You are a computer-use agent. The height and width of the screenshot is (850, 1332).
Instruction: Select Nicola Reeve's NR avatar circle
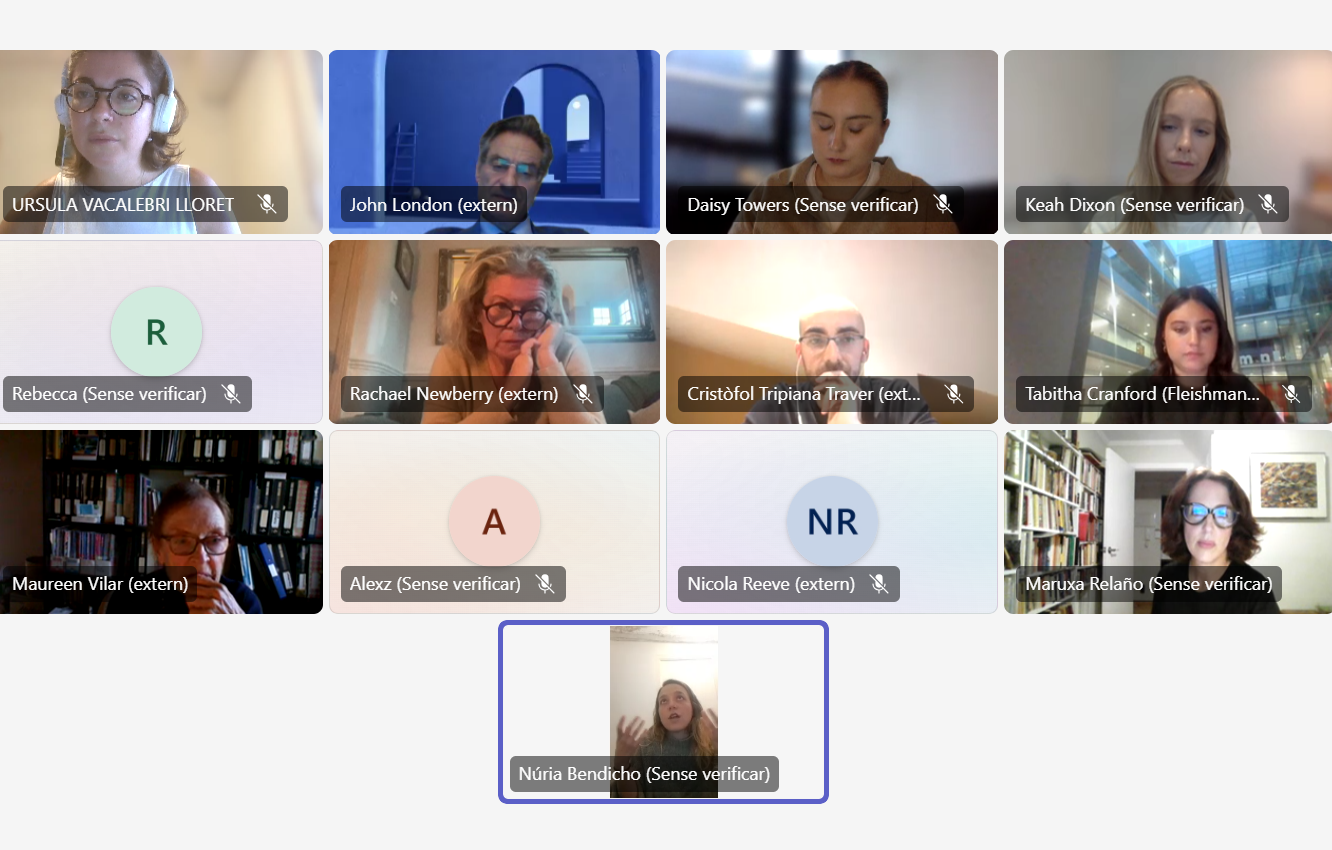832,522
